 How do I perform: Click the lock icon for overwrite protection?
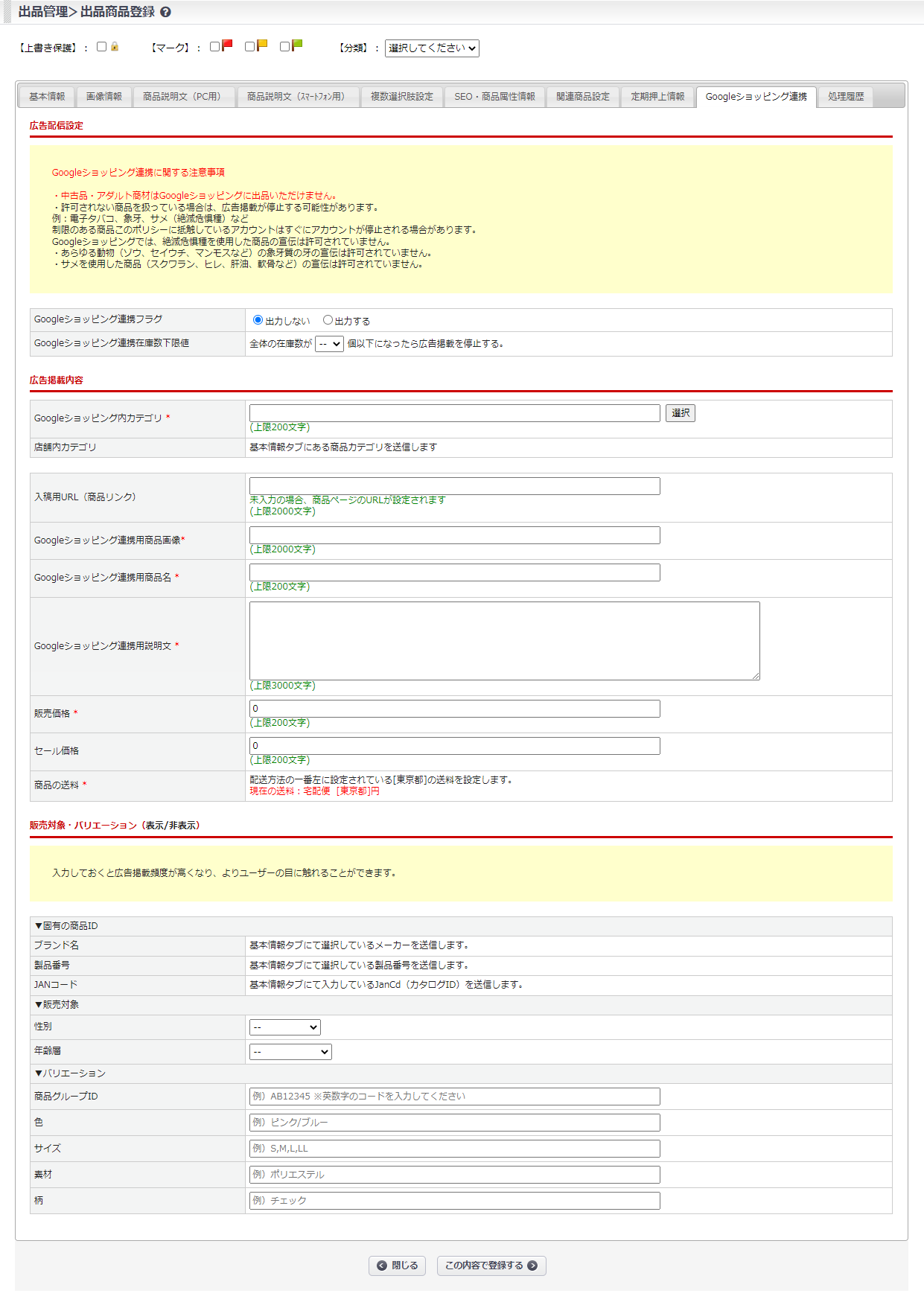pos(115,47)
